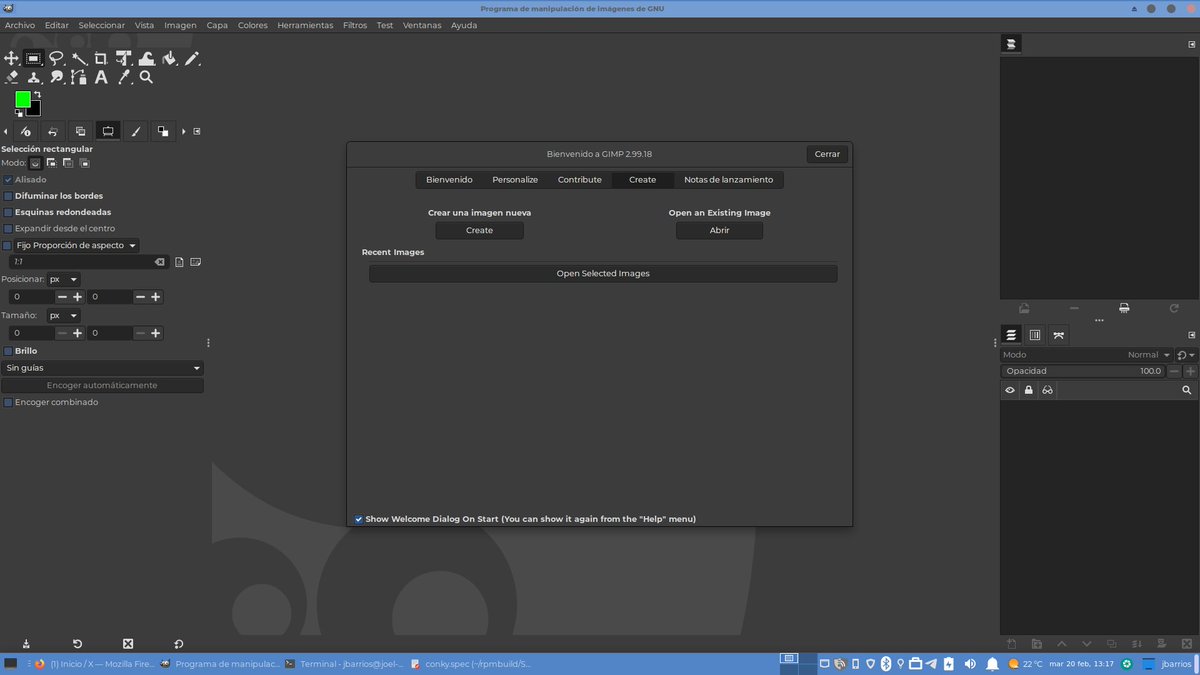The height and width of the screenshot is (675, 1200).
Task: Switch to the Contribute tab
Action: tap(580, 180)
